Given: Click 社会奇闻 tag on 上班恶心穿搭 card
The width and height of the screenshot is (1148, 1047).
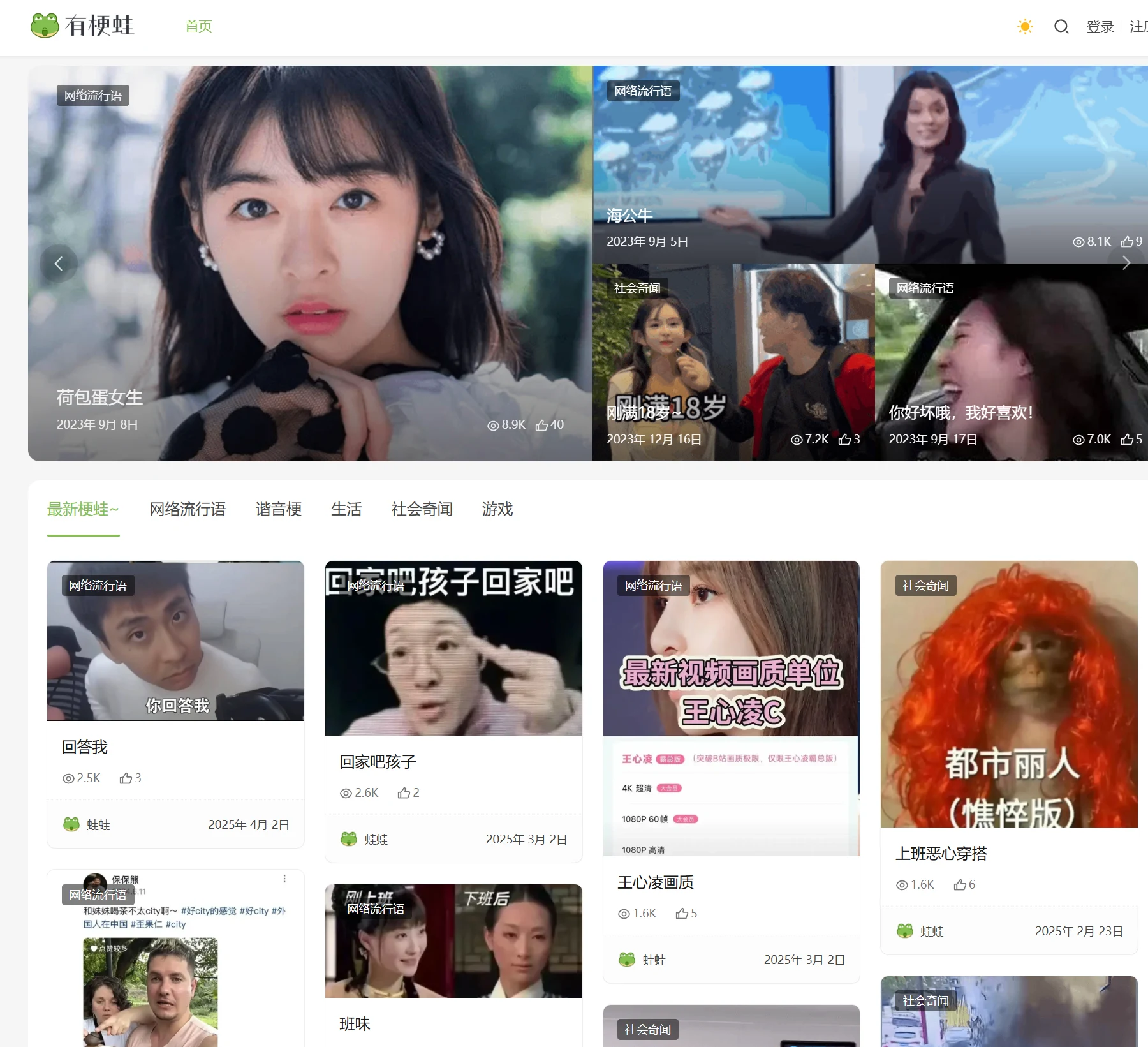Looking at the screenshot, I should (925, 586).
